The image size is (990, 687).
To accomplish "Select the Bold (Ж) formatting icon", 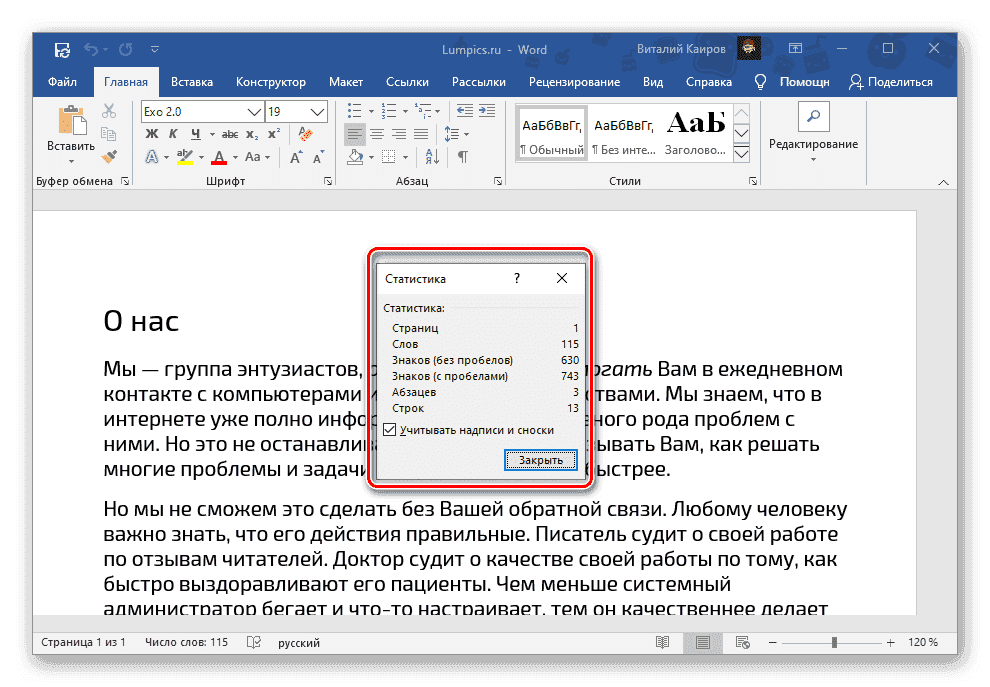I will pyautogui.click(x=150, y=133).
